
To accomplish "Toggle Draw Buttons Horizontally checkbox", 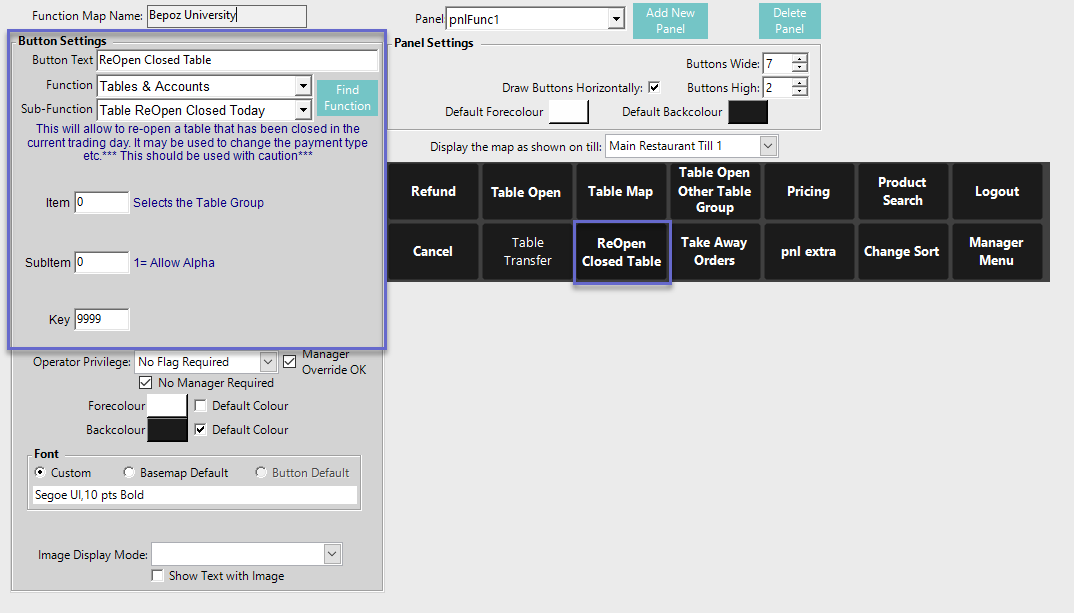I will pyautogui.click(x=654, y=88).
